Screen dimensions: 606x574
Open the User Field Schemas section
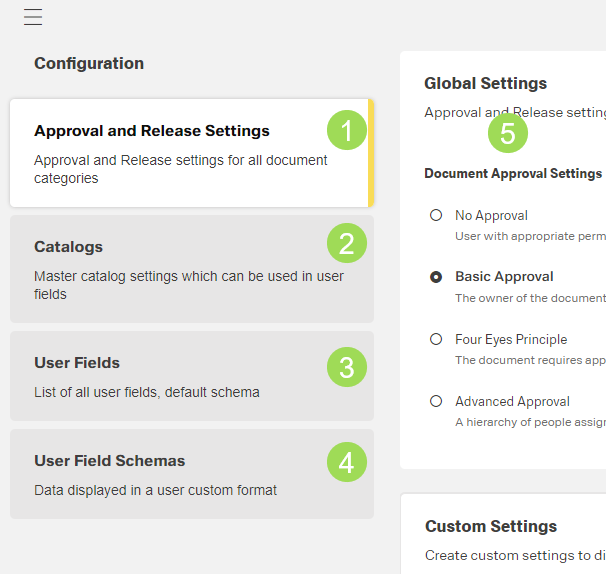(110, 461)
